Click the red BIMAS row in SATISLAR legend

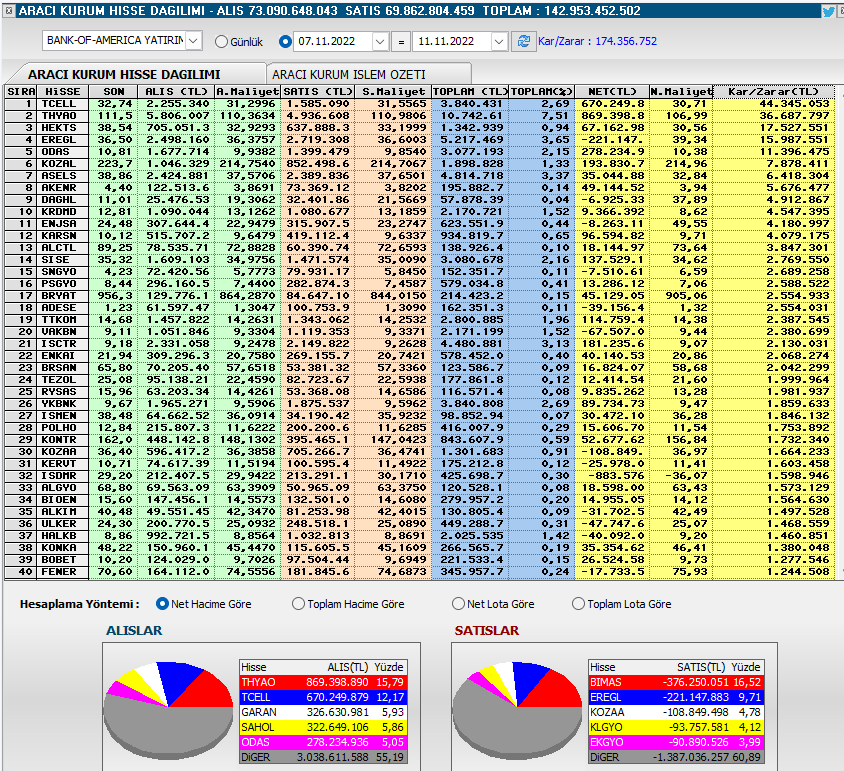pyautogui.click(x=676, y=682)
